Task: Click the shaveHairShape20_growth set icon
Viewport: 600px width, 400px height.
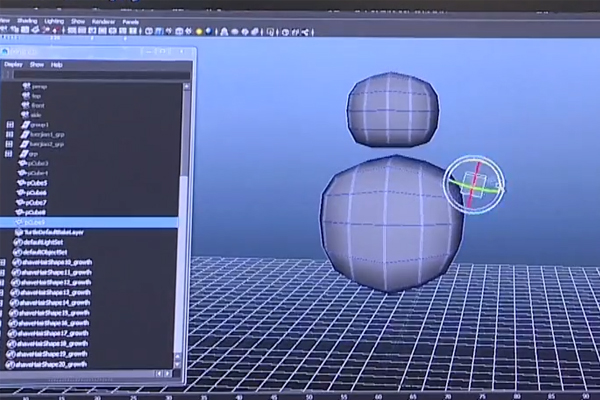Action: [x=12, y=363]
